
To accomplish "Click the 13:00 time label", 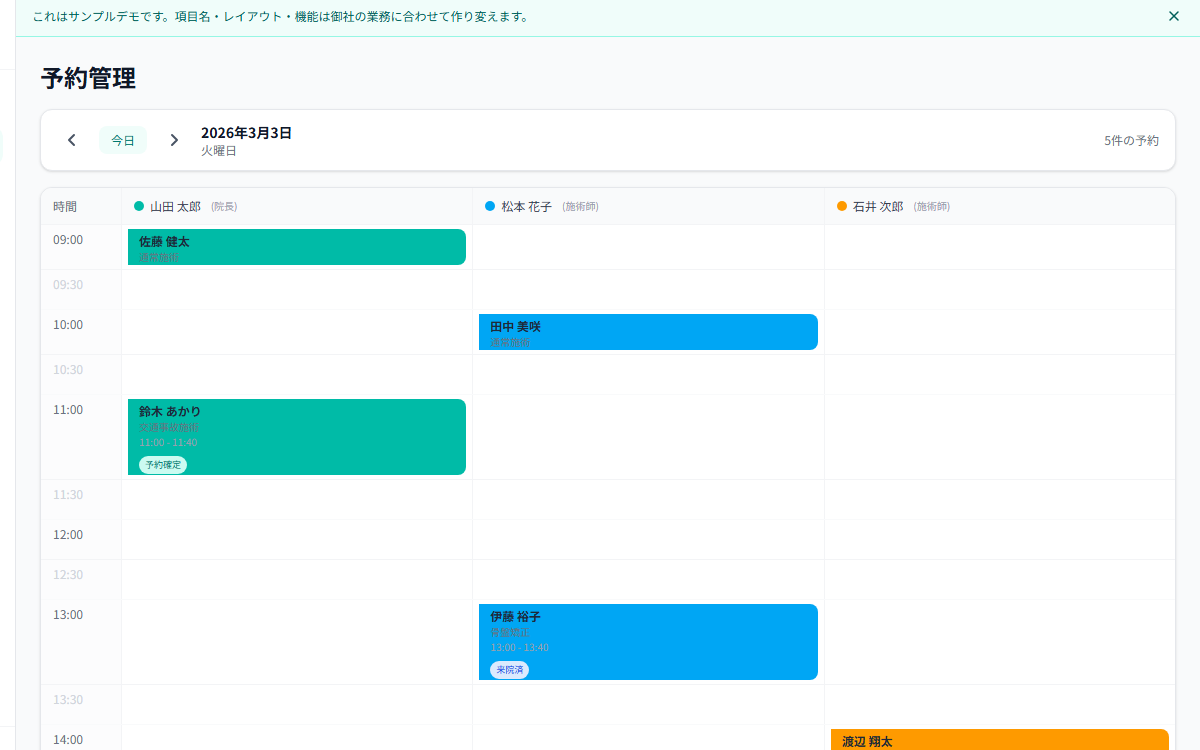I will pos(68,615).
